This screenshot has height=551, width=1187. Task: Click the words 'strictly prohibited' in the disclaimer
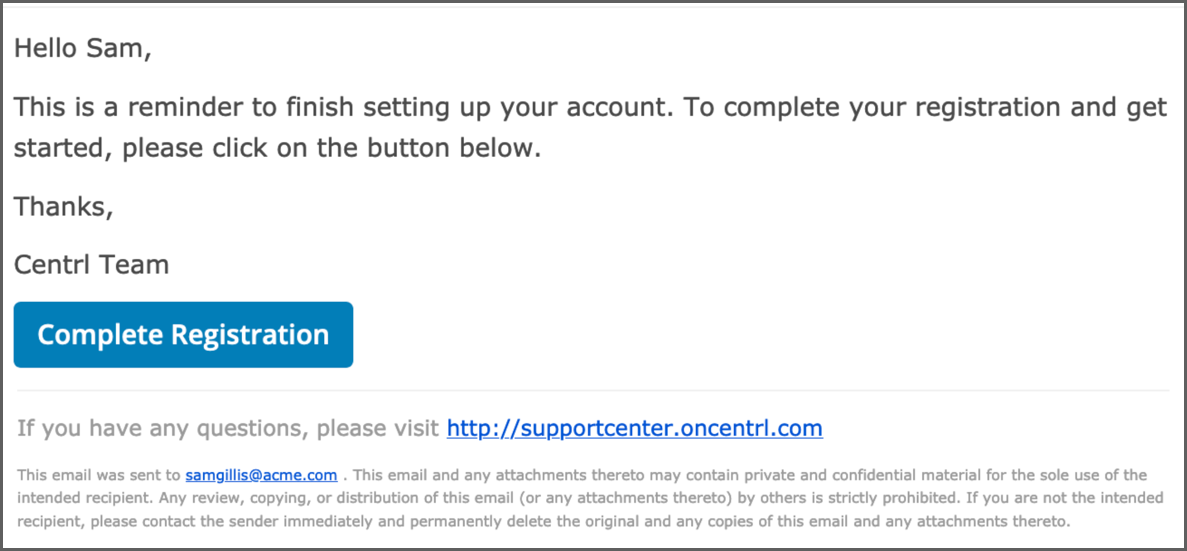(816, 498)
